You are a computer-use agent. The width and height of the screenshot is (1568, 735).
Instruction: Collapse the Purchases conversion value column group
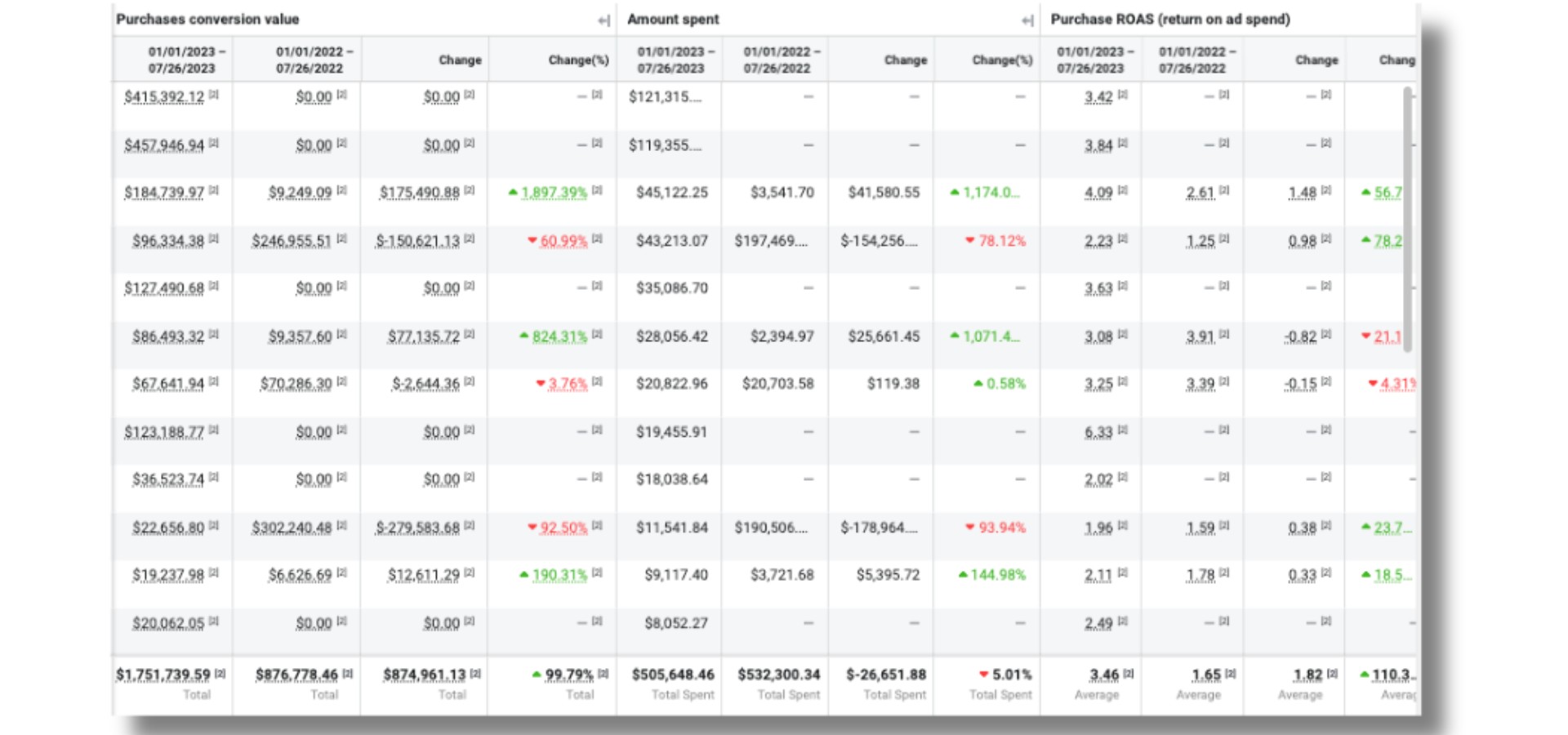click(x=604, y=20)
